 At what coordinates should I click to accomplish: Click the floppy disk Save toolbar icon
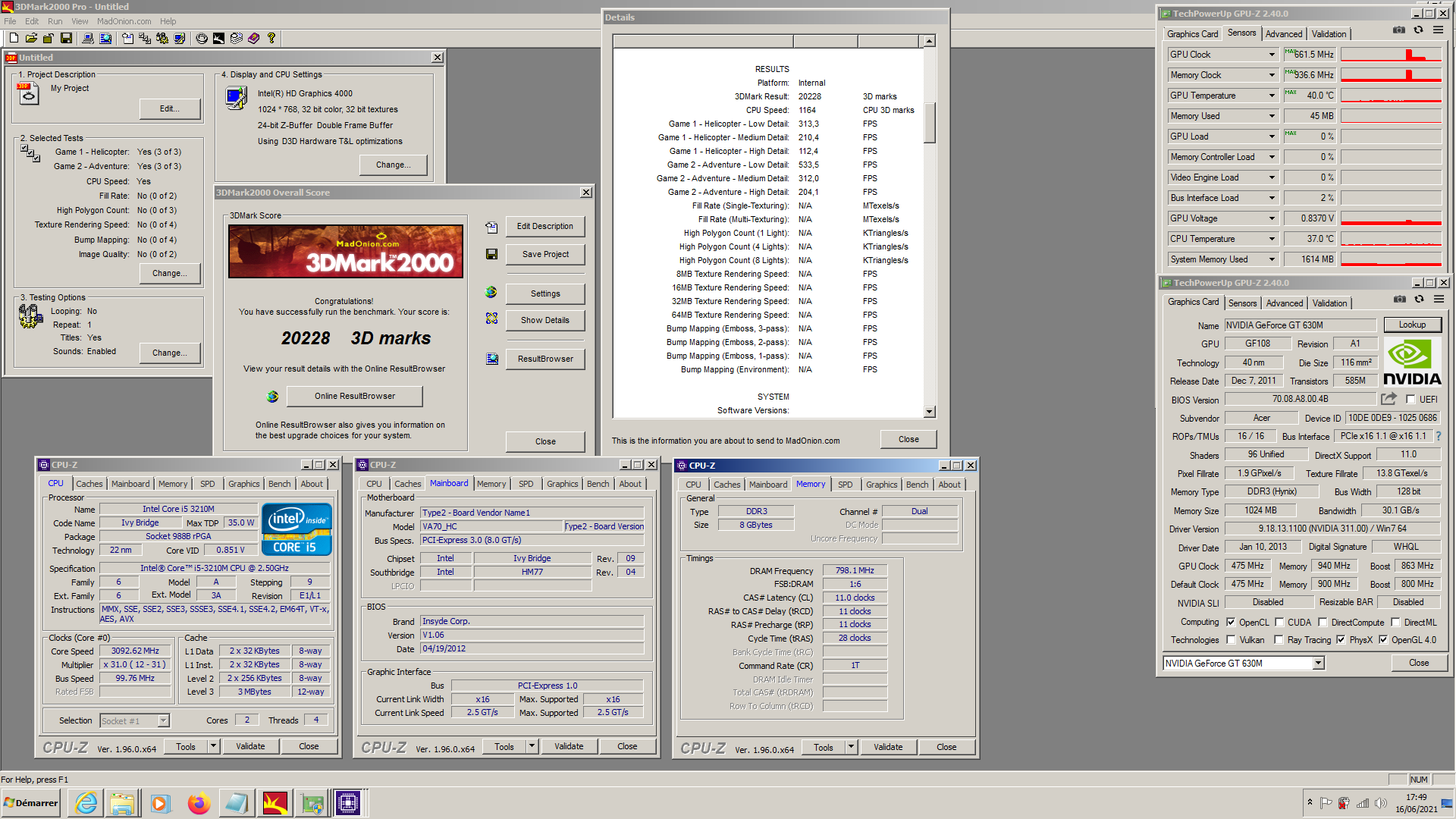[x=66, y=38]
